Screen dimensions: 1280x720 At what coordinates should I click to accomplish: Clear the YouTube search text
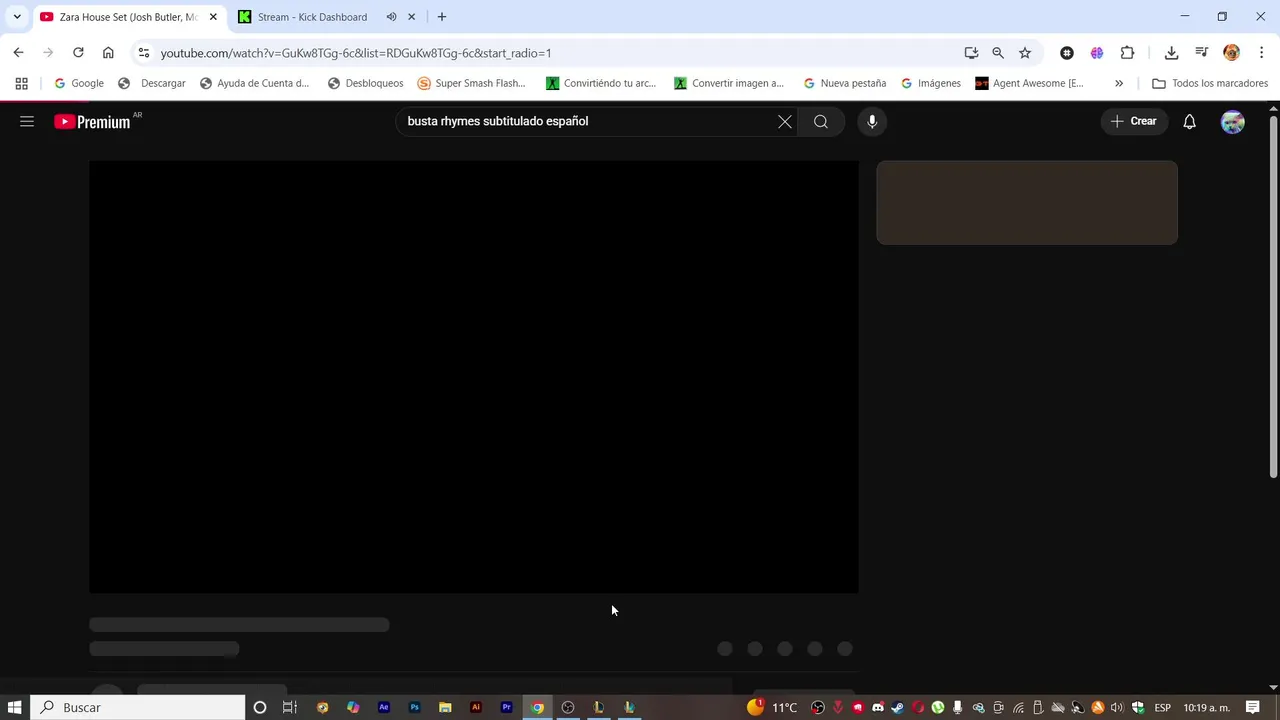point(785,121)
